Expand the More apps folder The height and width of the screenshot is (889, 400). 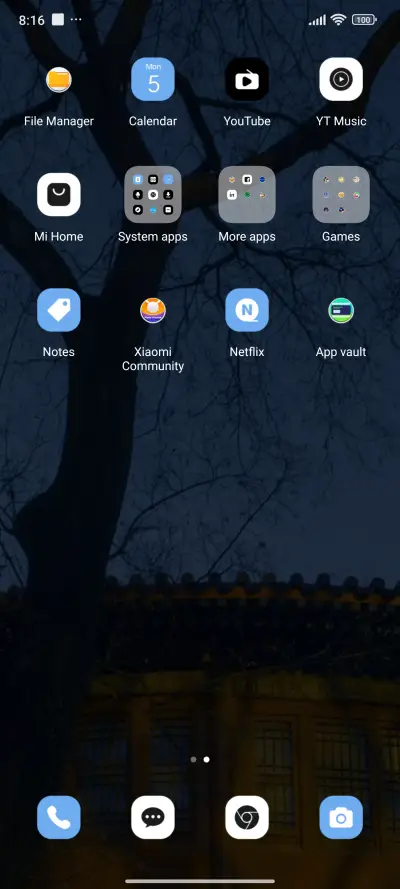[x=247, y=194]
